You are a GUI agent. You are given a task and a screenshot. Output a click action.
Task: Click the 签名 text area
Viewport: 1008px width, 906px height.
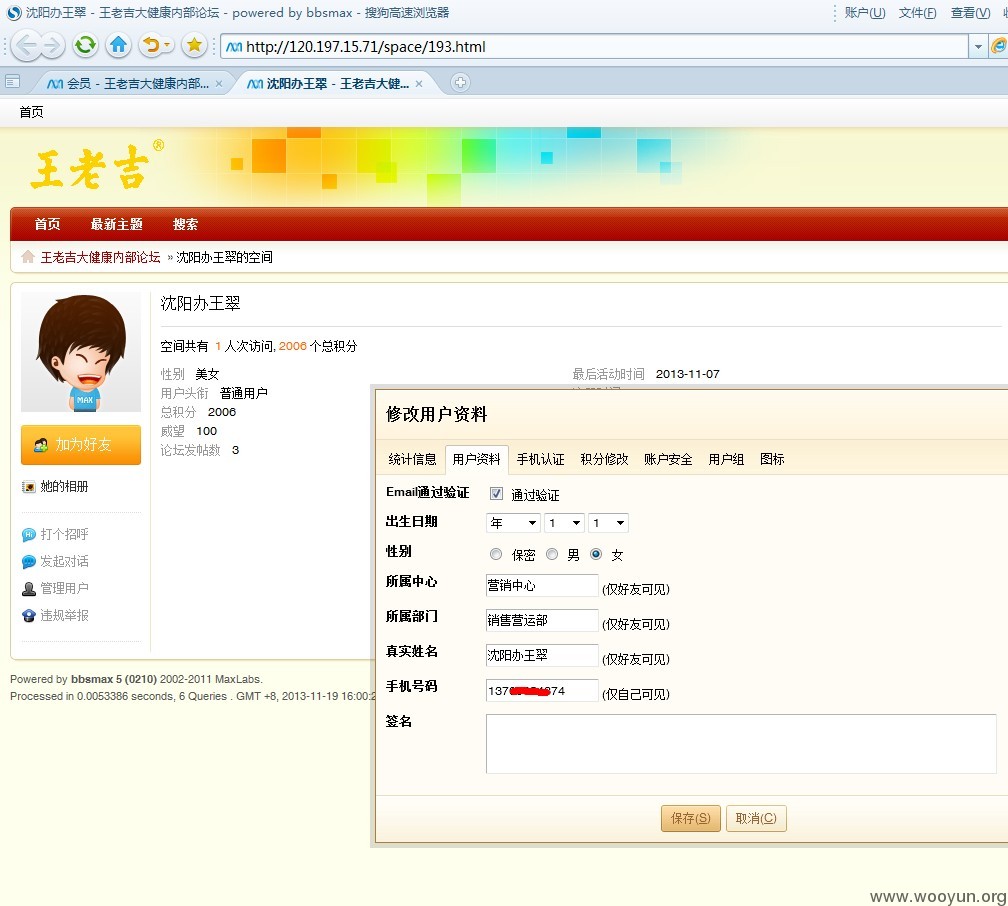coord(741,744)
